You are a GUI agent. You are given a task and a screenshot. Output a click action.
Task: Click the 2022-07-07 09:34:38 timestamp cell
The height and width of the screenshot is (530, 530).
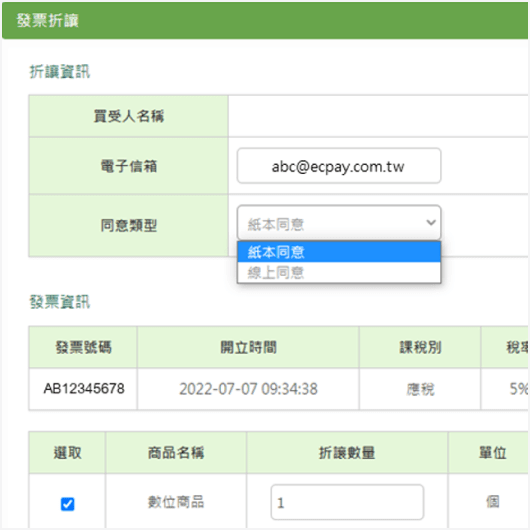248,389
